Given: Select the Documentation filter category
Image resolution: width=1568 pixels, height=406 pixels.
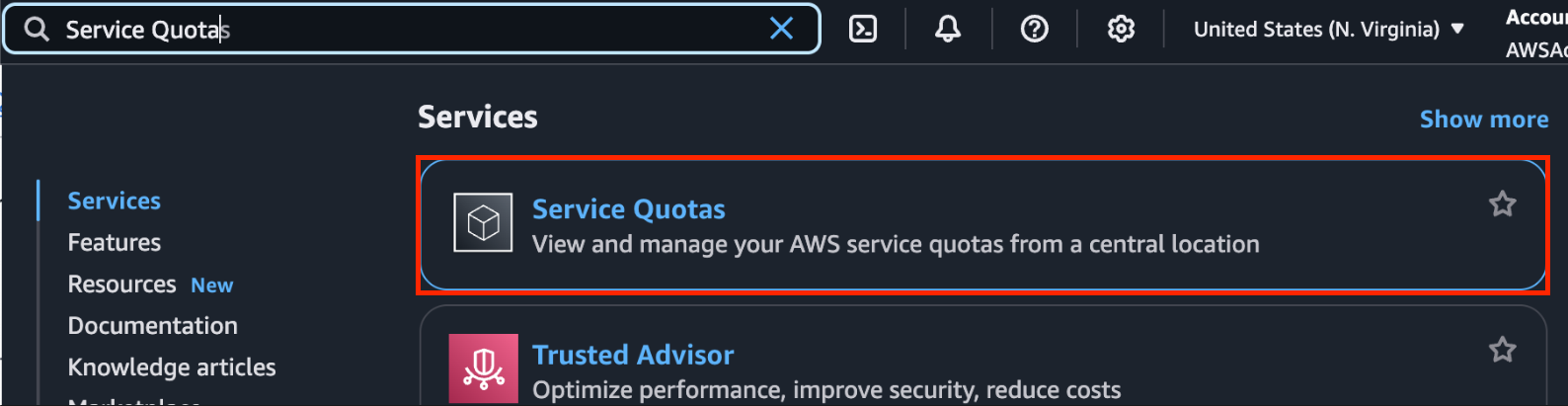Looking at the screenshot, I should pos(152,326).
